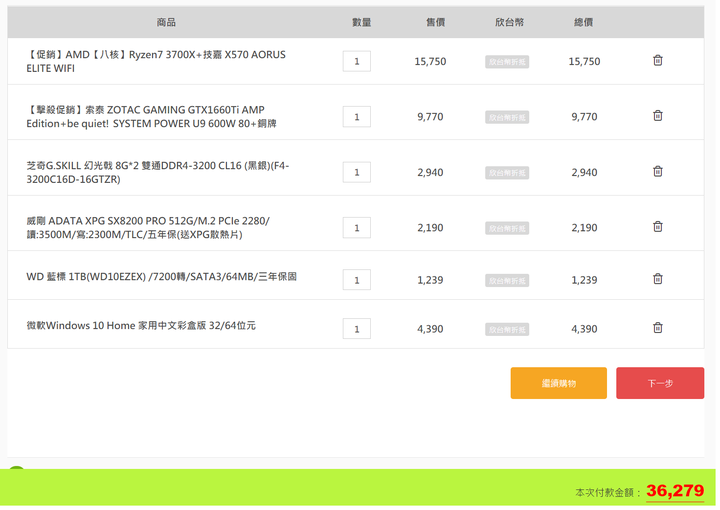This screenshot has width=720, height=510.
Task: Open the WD 1TB(WD10EZEX) product name
Action: tap(162, 277)
